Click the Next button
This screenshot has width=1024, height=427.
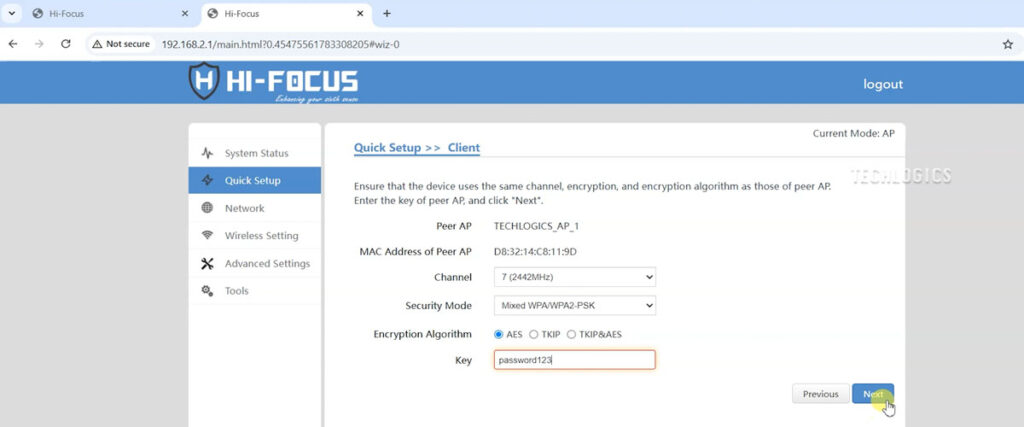click(x=873, y=394)
